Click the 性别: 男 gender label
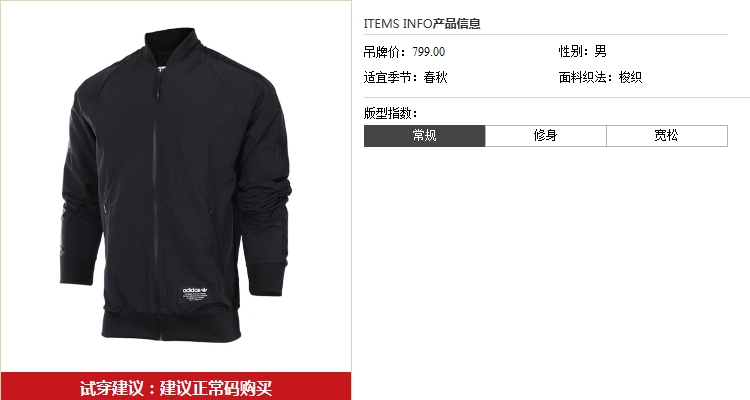 pyautogui.click(x=583, y=51)
